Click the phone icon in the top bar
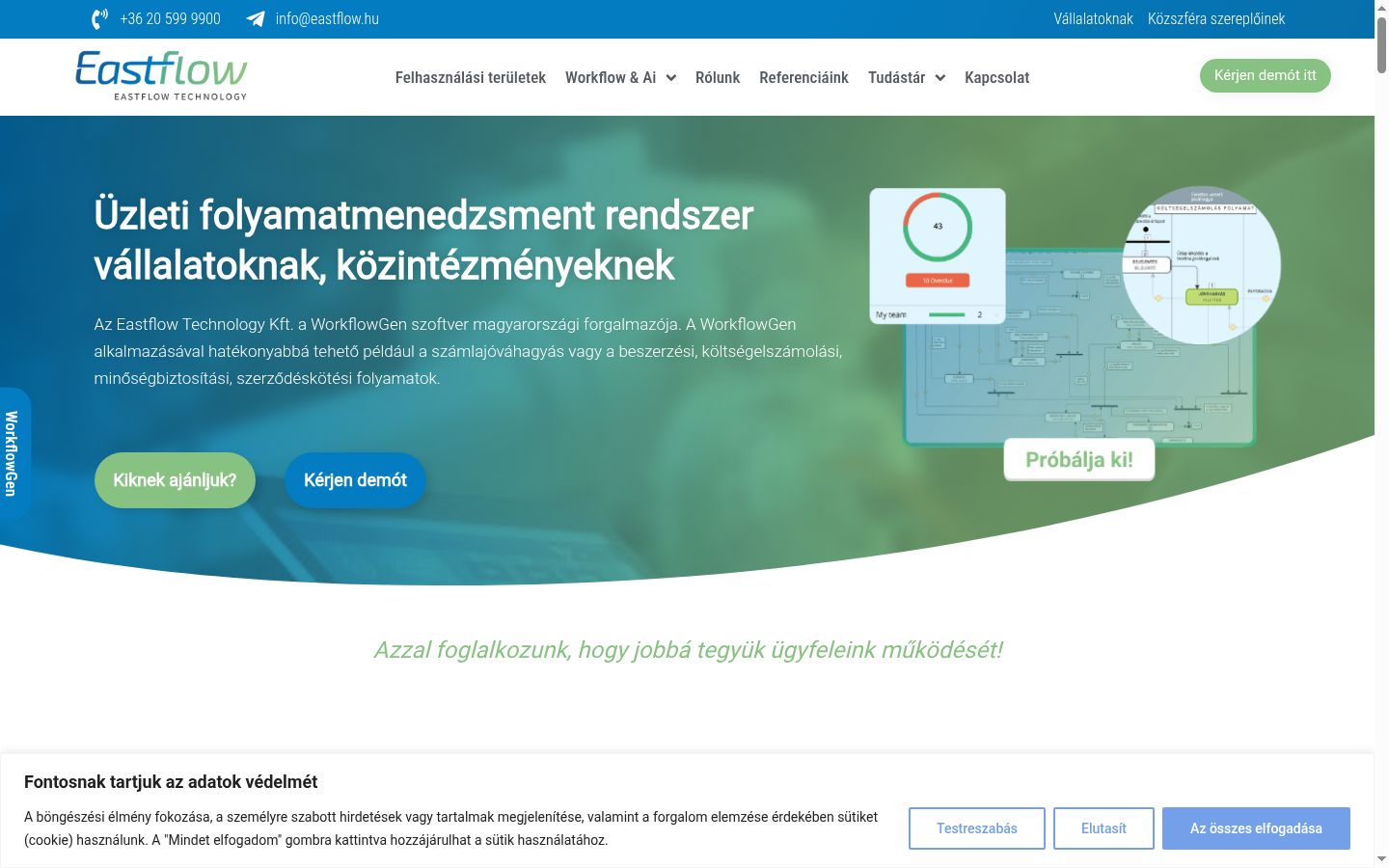Viewport: 1389px width, 868px height. pos(99,19)
